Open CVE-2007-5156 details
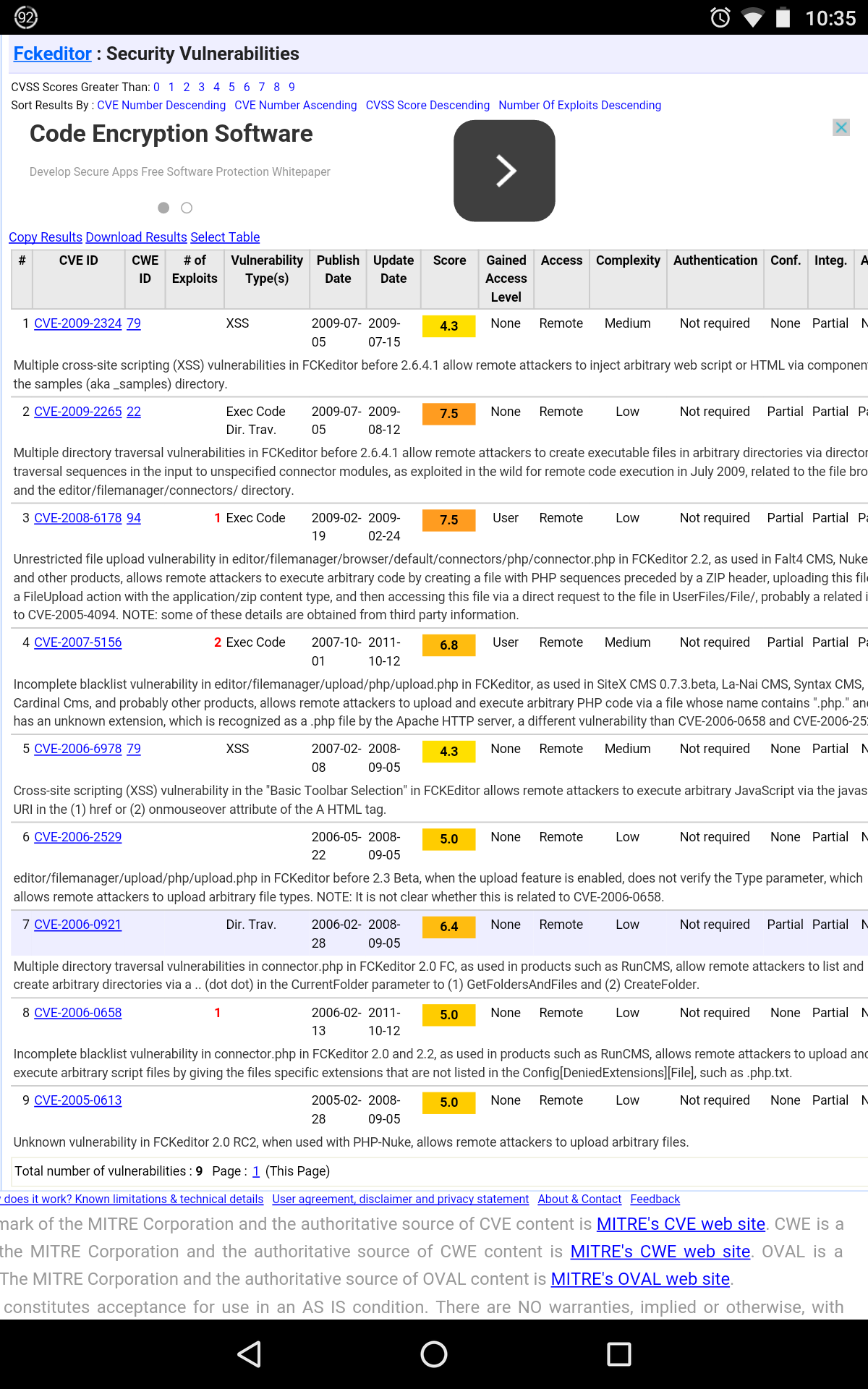868x1389 pixels. point(78,642)
